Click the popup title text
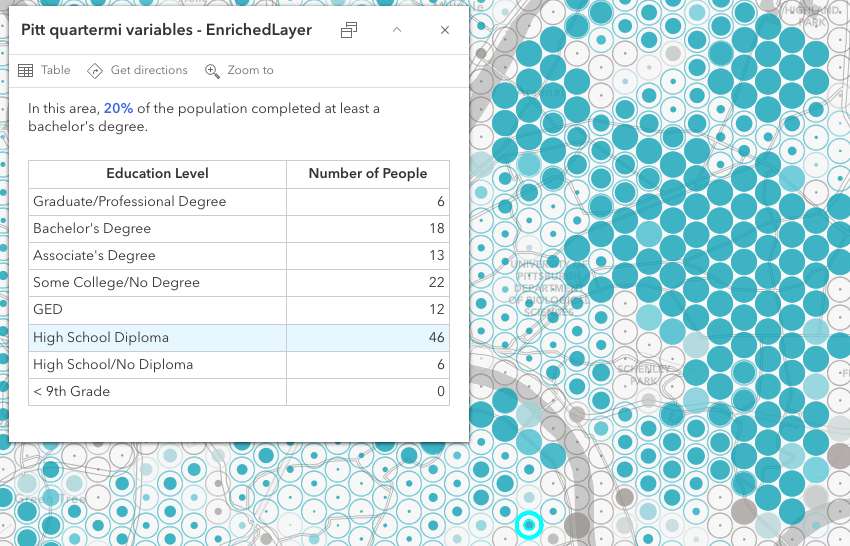Screen dimensions: 850x546 point(166,30)
